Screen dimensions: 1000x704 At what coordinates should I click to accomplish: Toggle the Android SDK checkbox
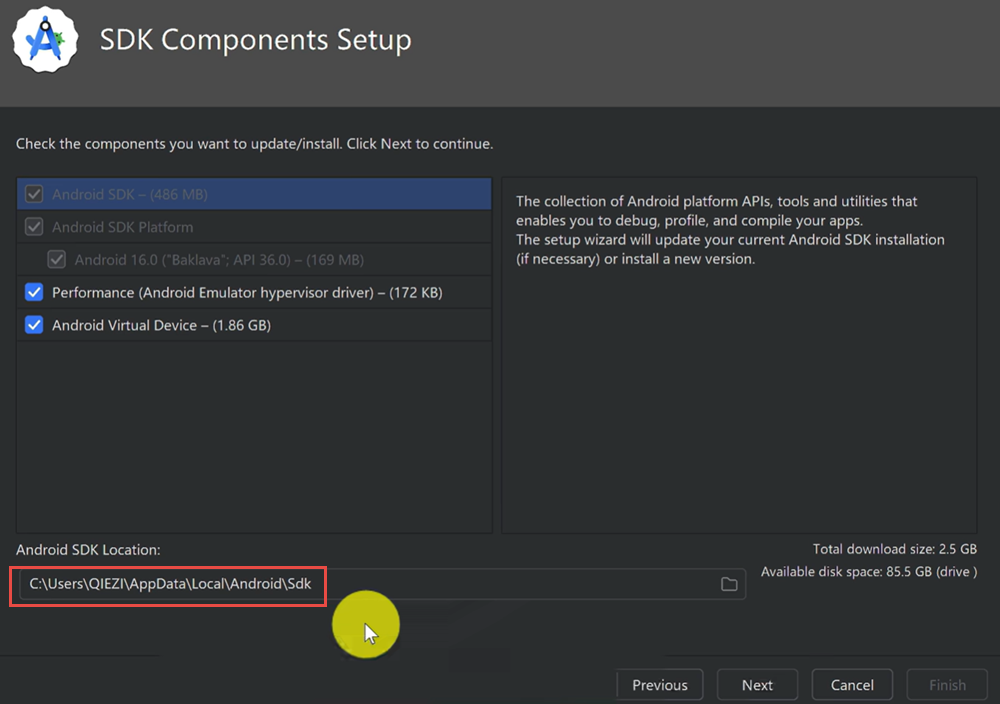point(34,194)
